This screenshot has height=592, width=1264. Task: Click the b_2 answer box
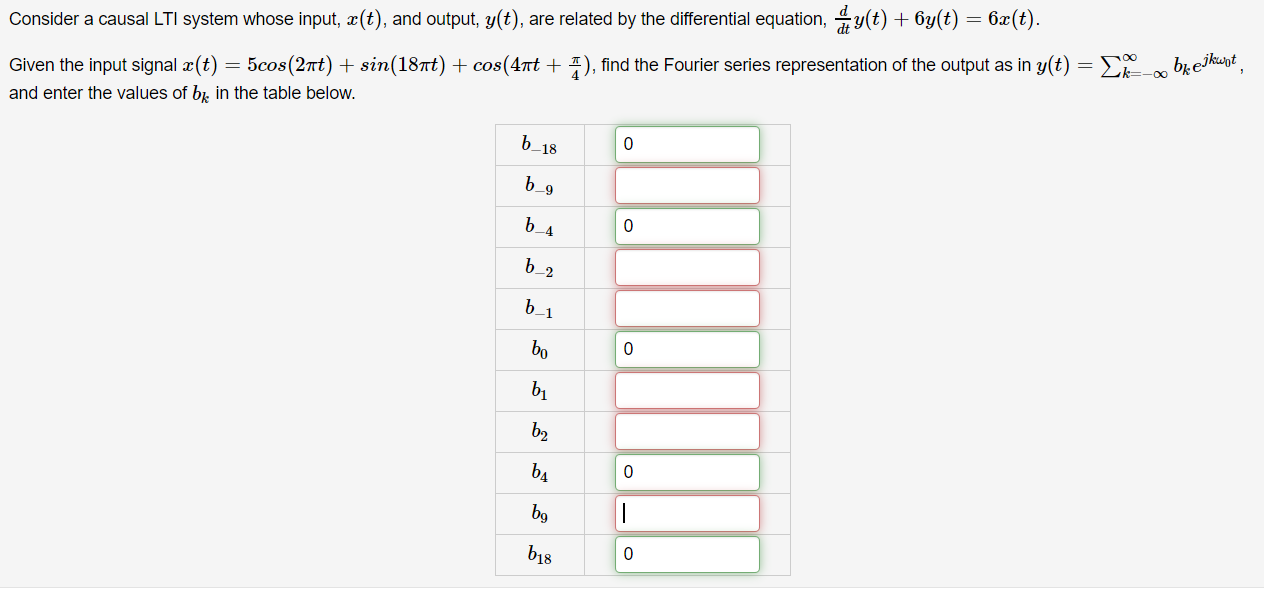[687, 431]
